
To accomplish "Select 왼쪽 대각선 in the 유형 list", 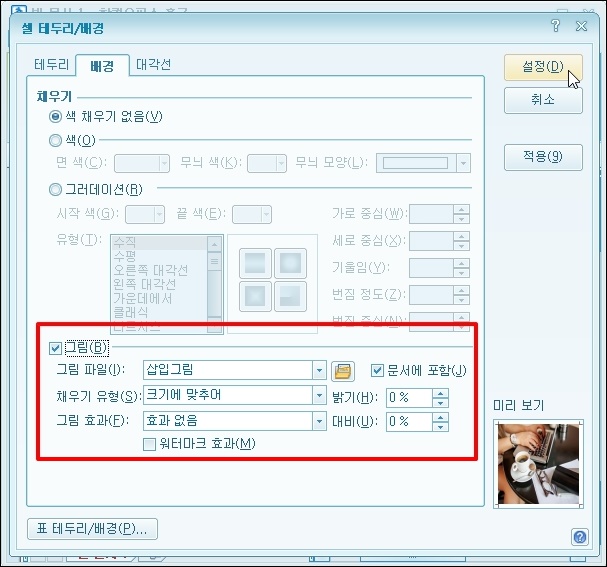I will coord(159,284).
